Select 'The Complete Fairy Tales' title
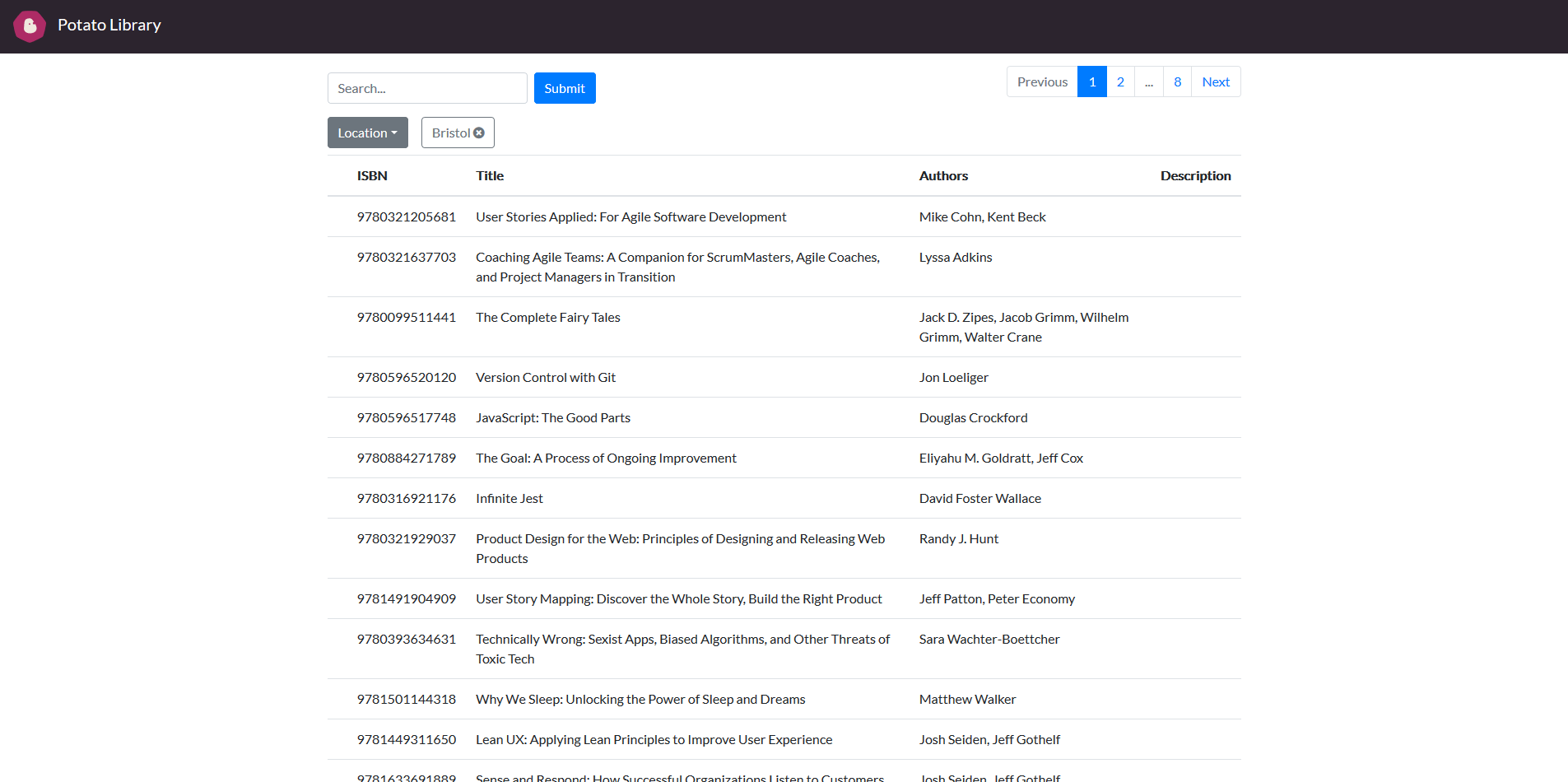 coord(548,317)
